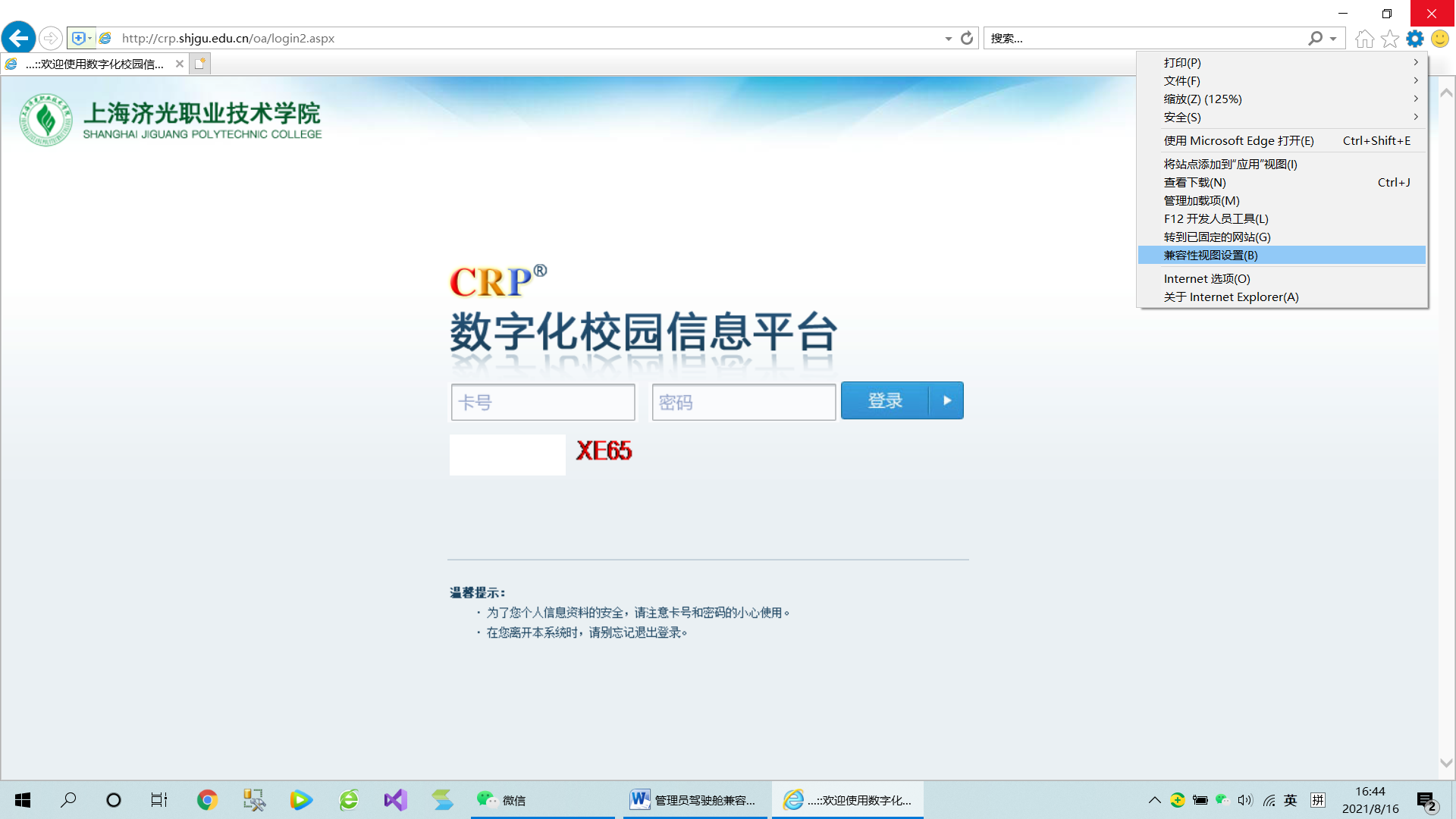Go to the Home page icon

click(x=1364, y=38)
